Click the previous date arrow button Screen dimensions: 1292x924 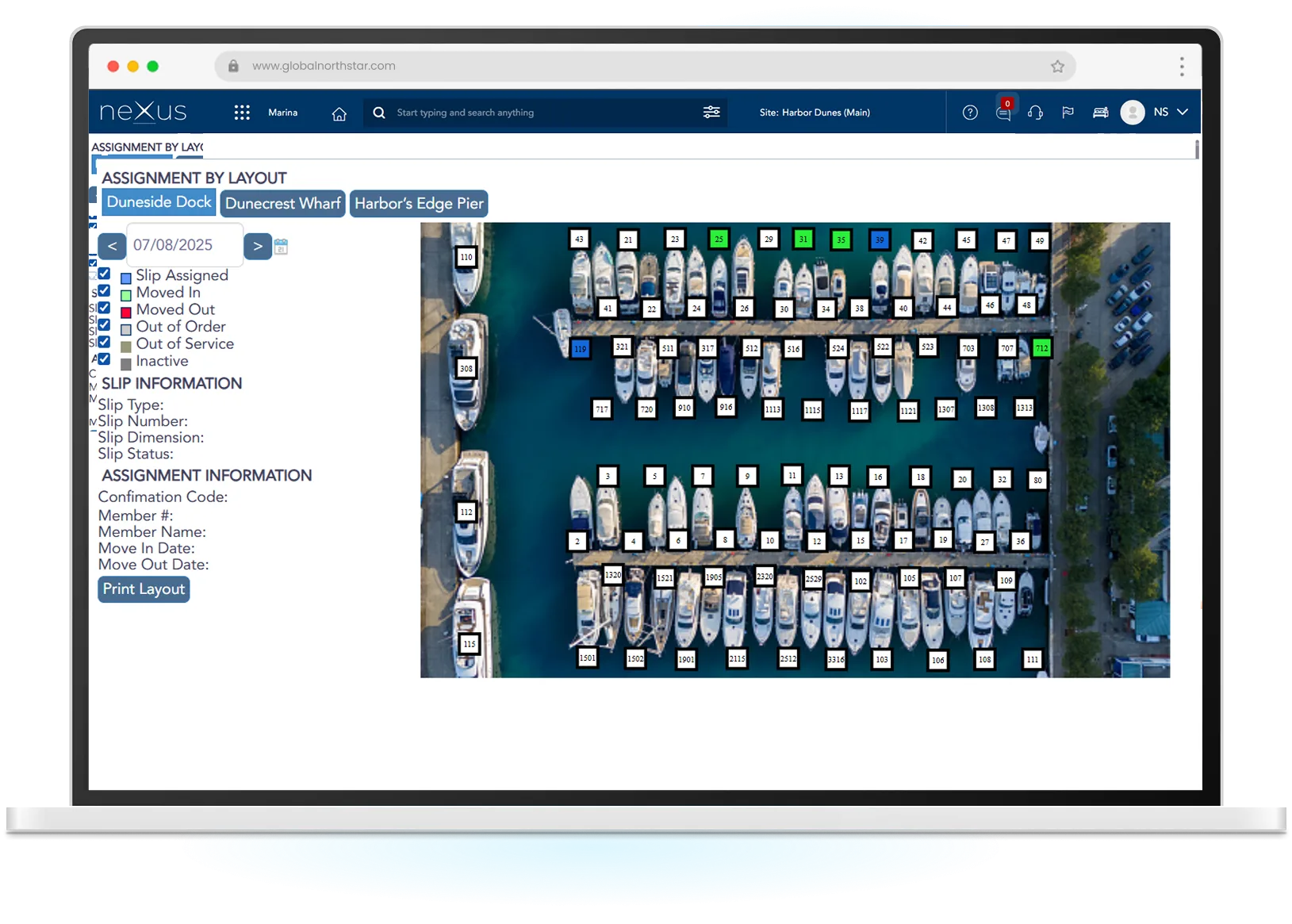coord(112,246)
